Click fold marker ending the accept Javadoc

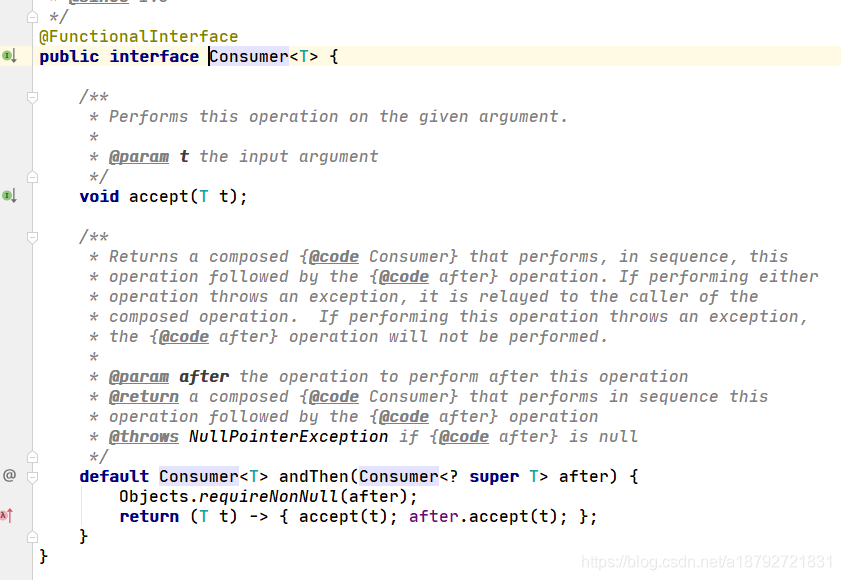tap(32, 177)
